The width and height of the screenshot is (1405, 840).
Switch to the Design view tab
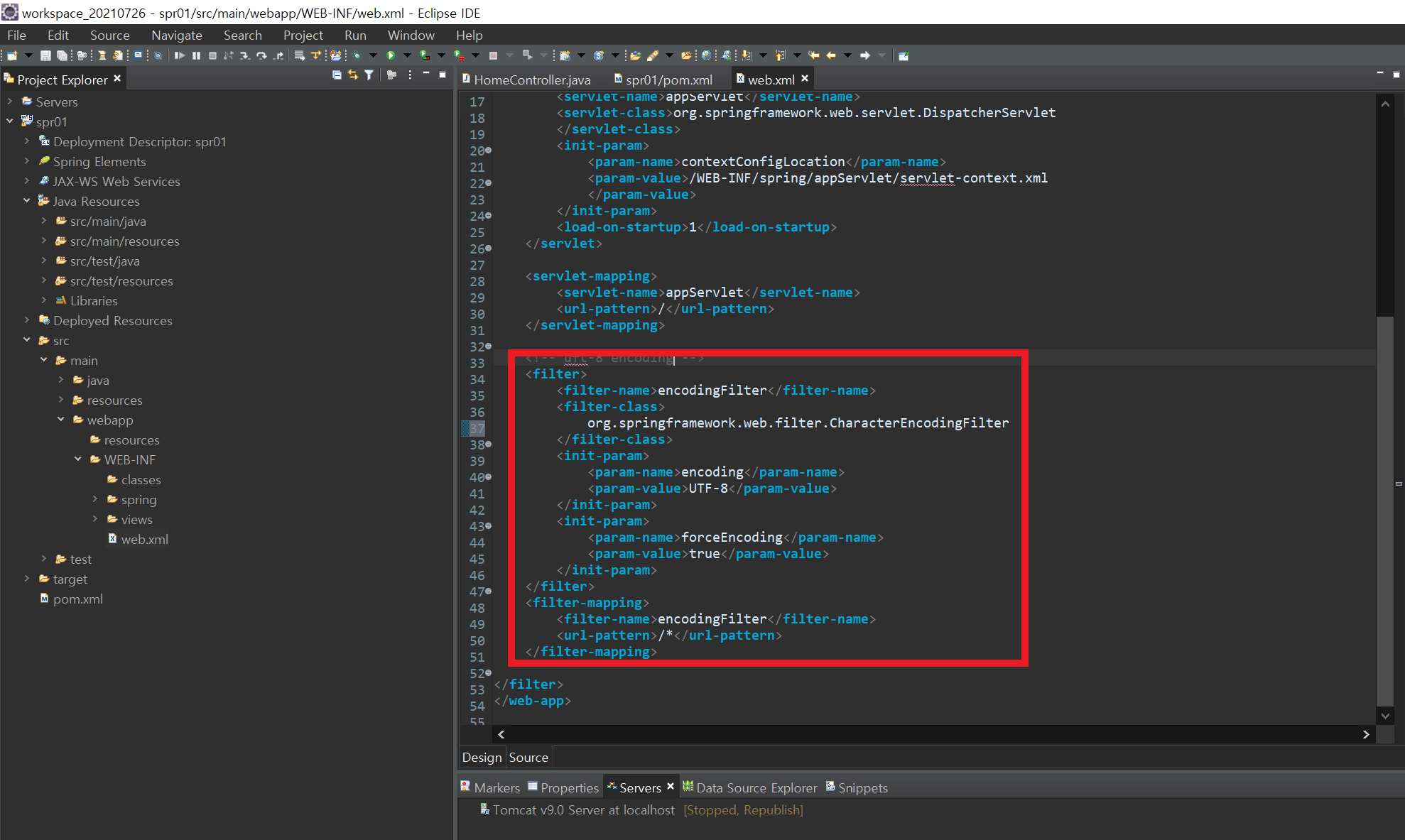point(482,757)
